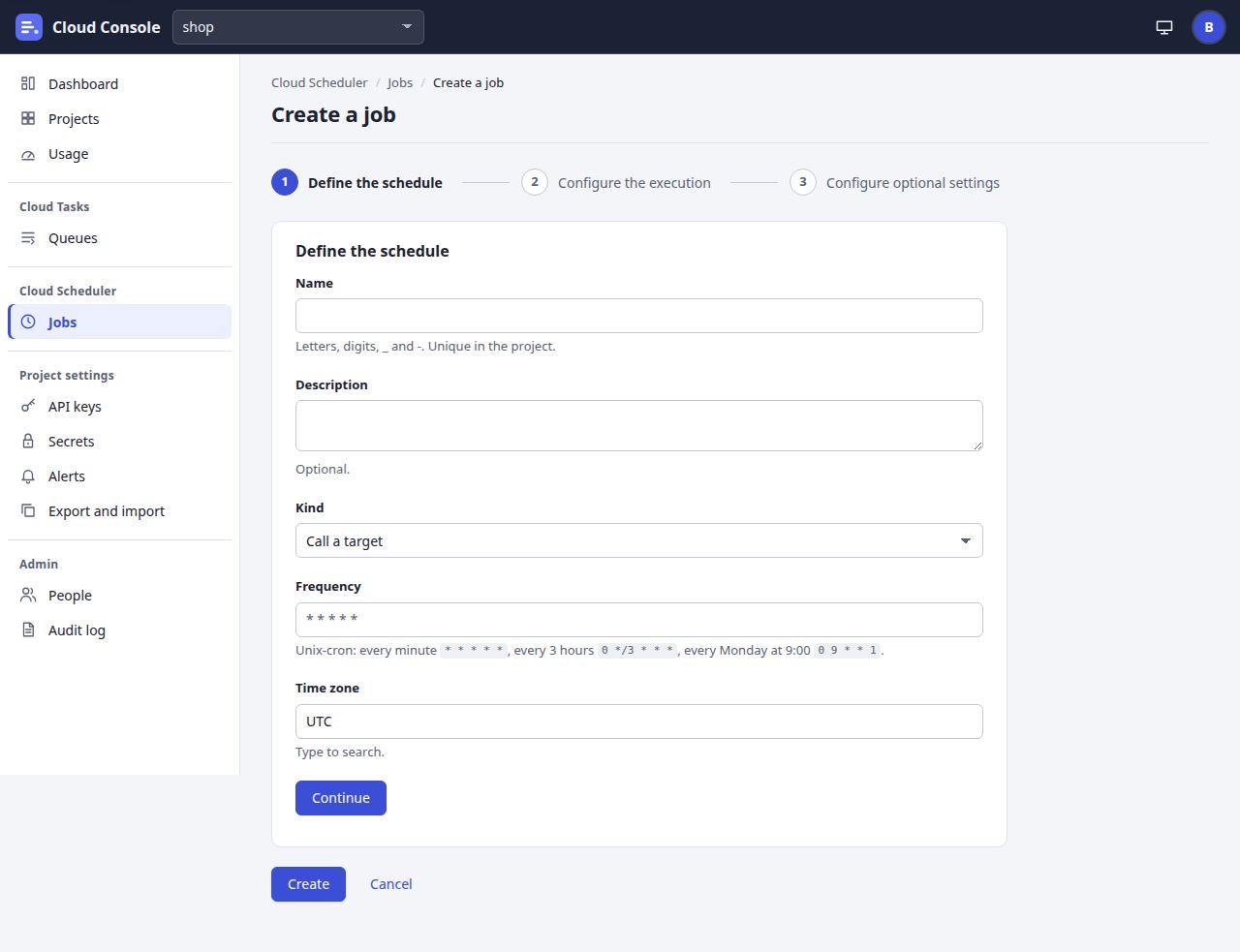Click the API keys key icon
1240x952 pixels.
28,407
